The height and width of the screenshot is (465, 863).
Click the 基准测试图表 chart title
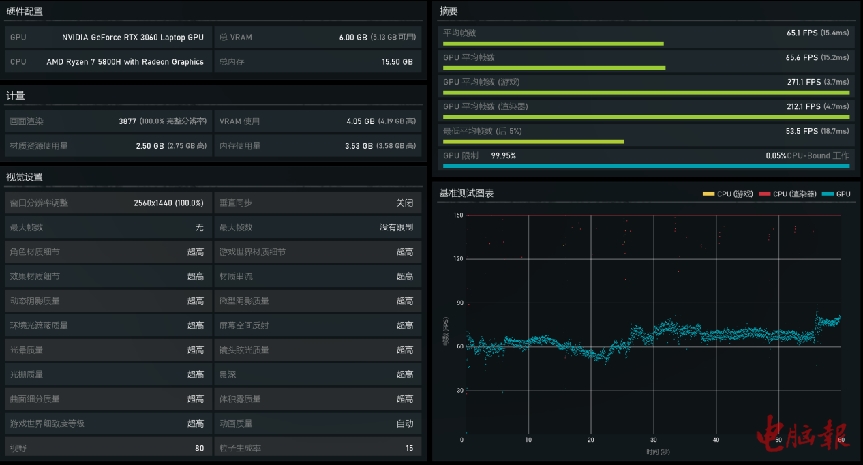tap(466, 193)
